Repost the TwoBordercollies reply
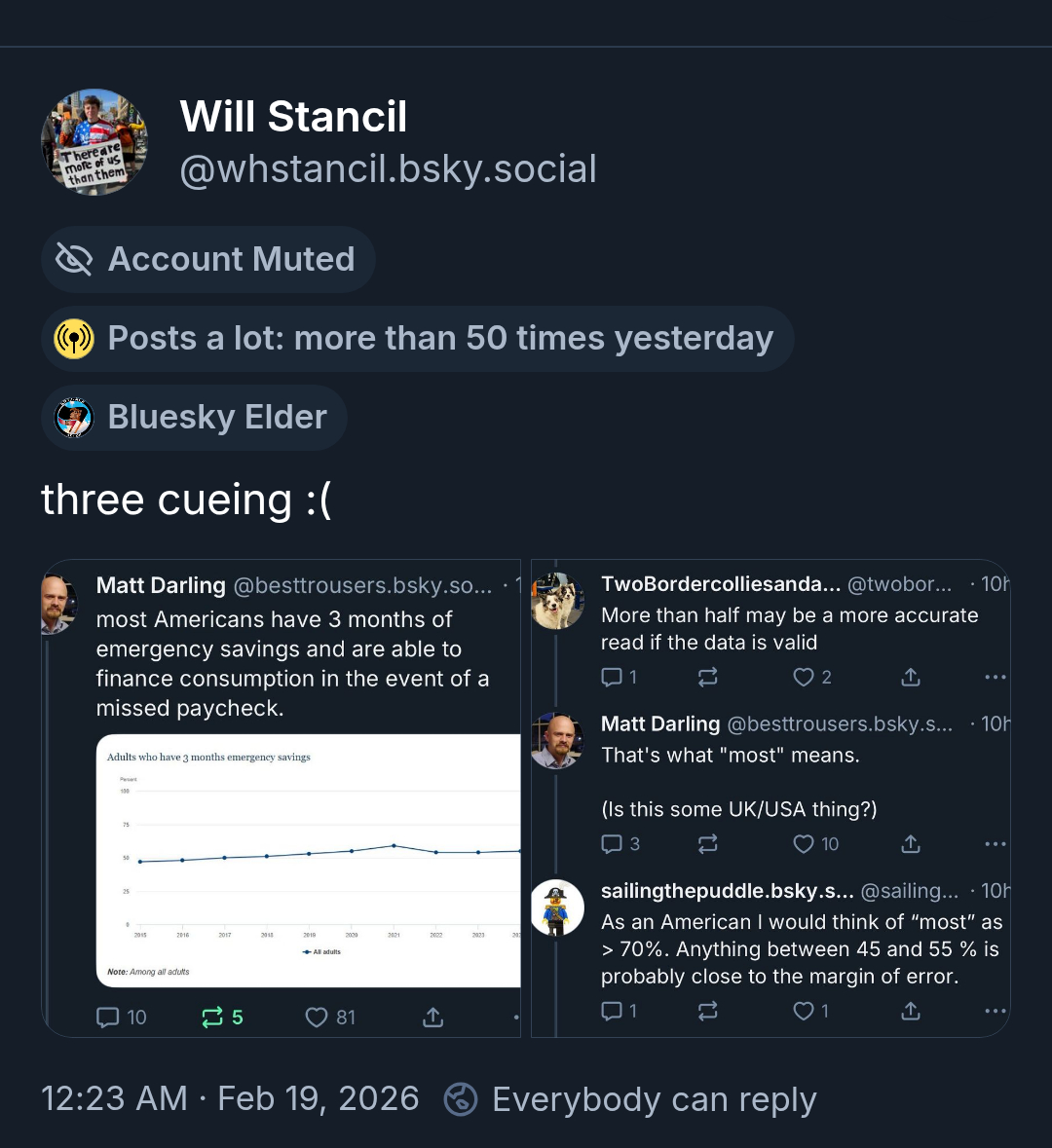Image resolution: width=1052 pixels, height=1148 pixels. 708,677
